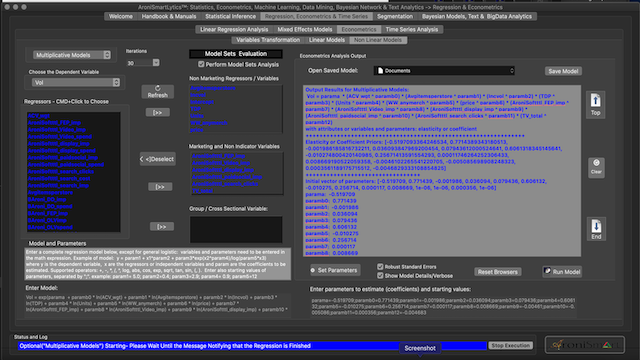
Task: Open Variables Transformation tab
Action: coord(268,40)
